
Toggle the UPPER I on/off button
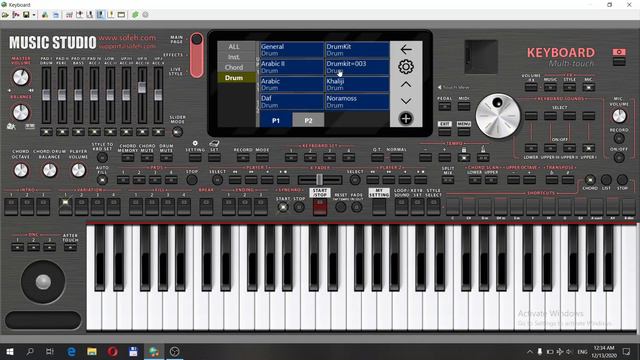tap(588, 148)
